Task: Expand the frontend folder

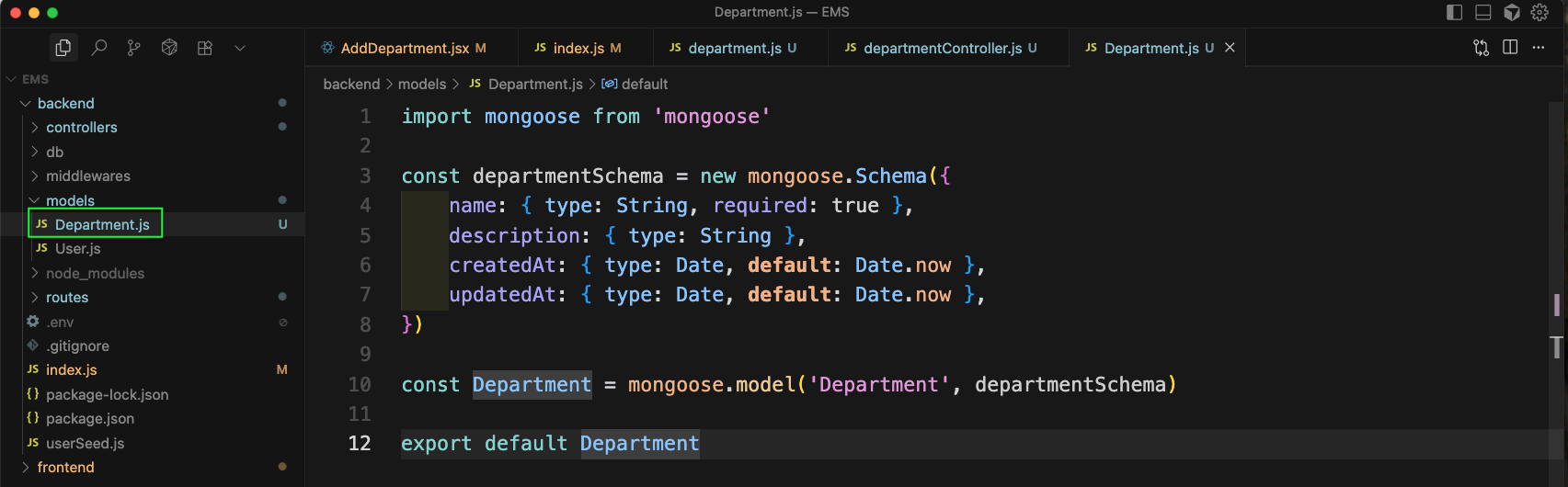Action: tap(65, 468)
